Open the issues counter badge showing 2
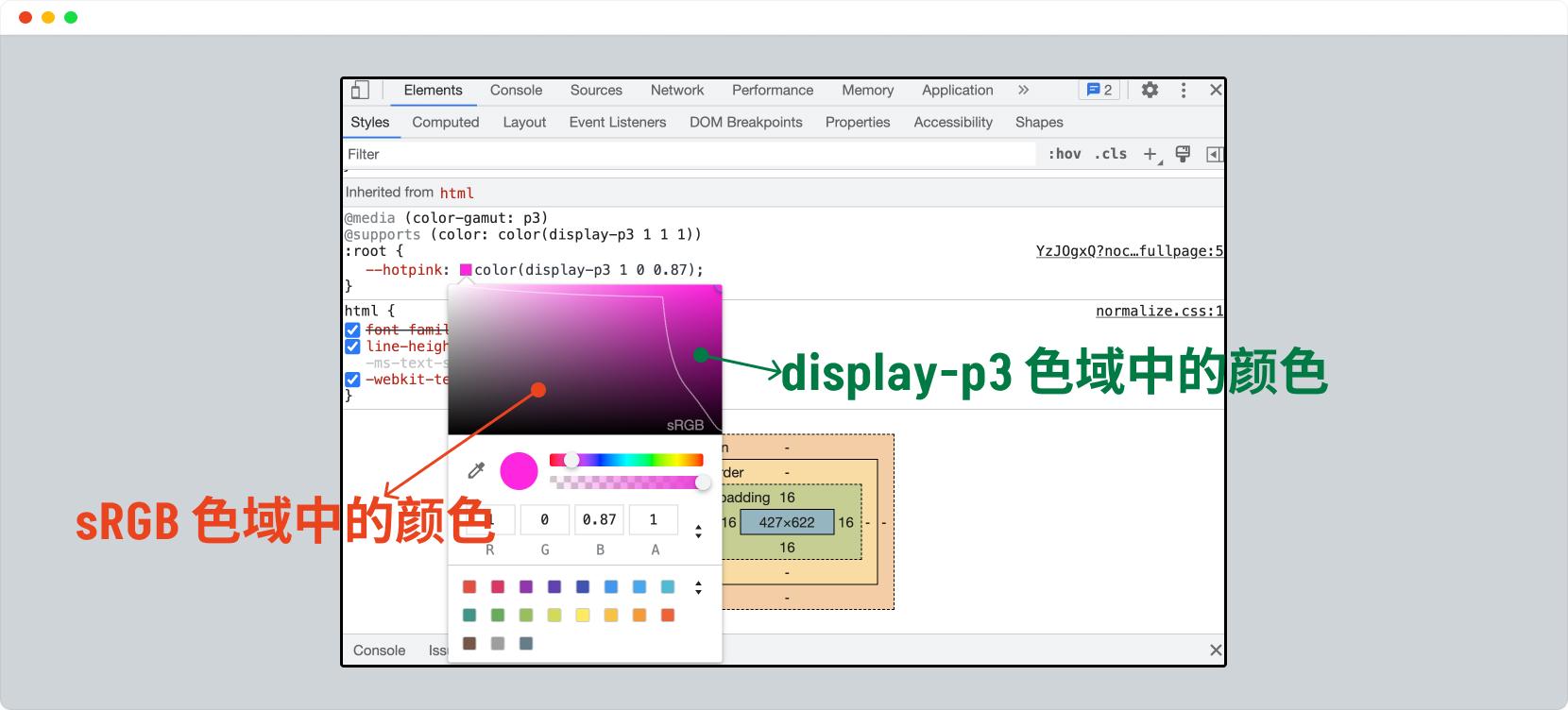1568x710 pixels. click(1099, 90)
